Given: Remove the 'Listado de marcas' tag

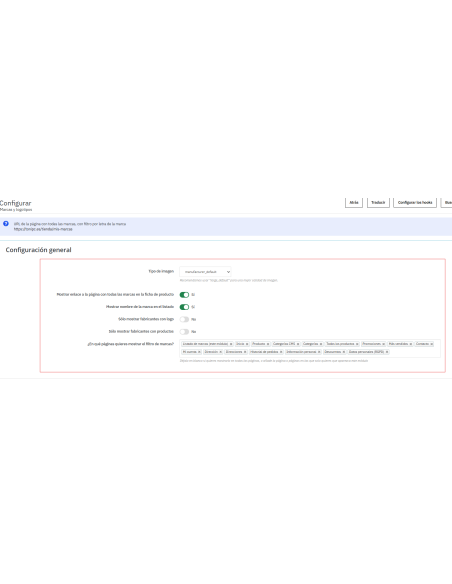Looking at the screenshot, I should tap(231, 344).
